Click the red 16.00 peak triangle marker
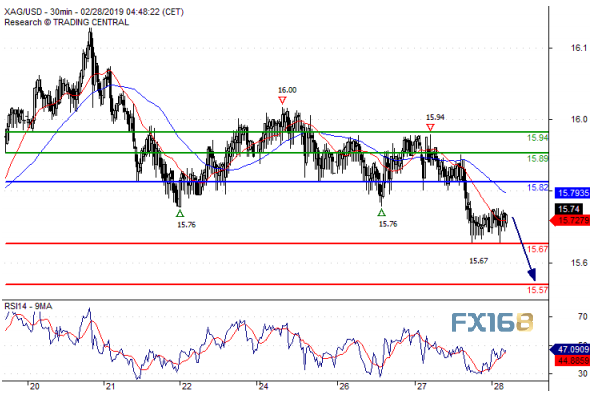Screen dimensions: 596x398 pos(282,100)
